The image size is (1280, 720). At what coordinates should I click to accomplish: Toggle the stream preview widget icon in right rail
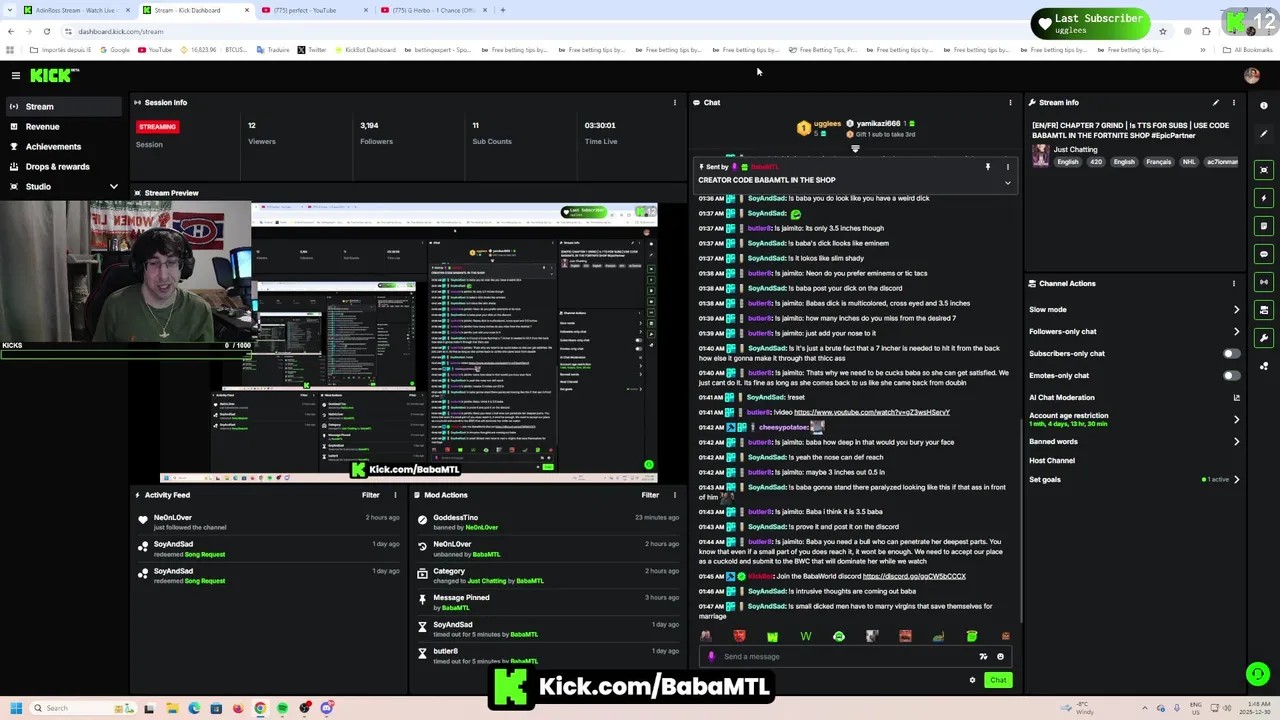coord(1264,170)
